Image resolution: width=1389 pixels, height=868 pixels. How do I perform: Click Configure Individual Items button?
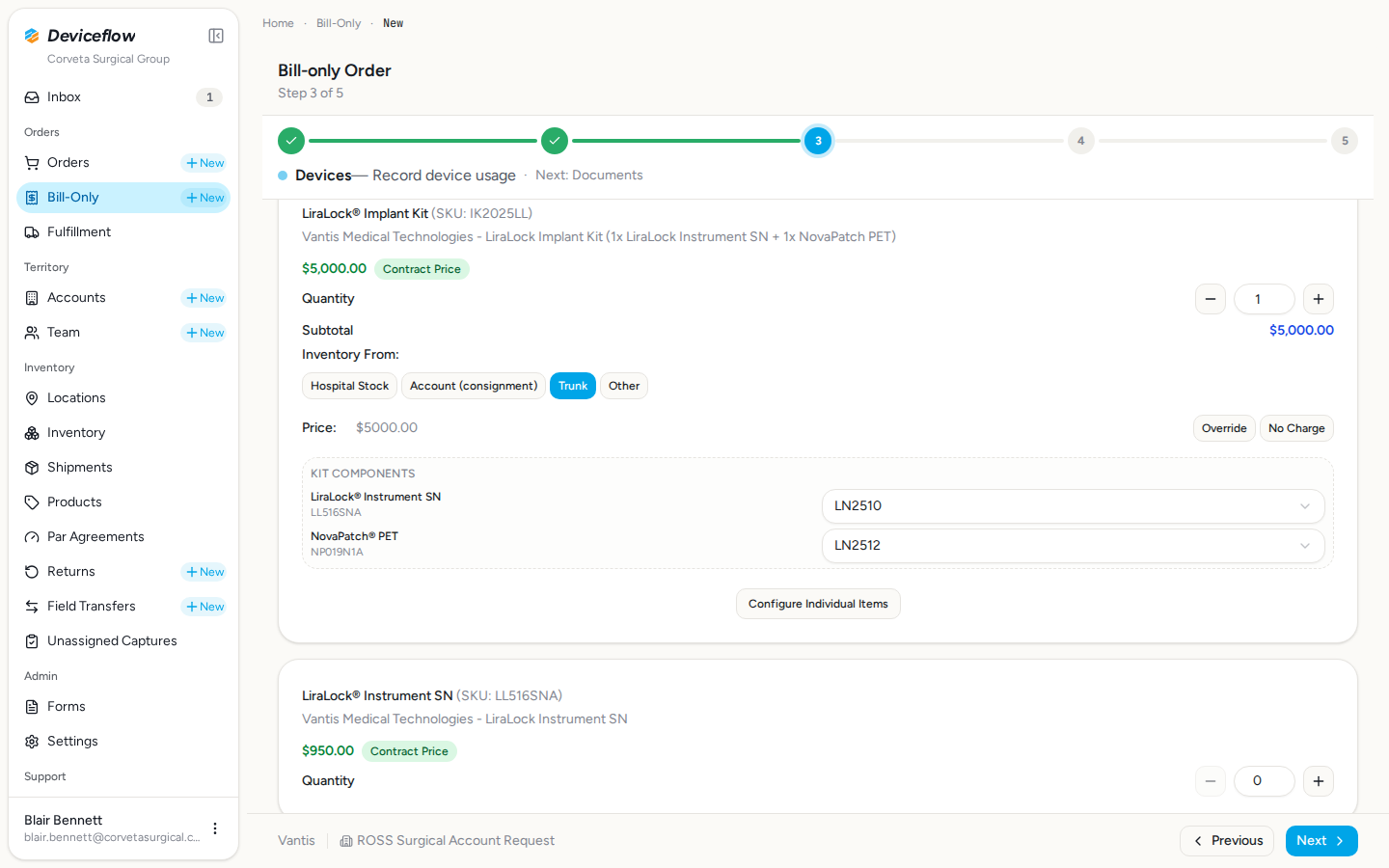818,604
